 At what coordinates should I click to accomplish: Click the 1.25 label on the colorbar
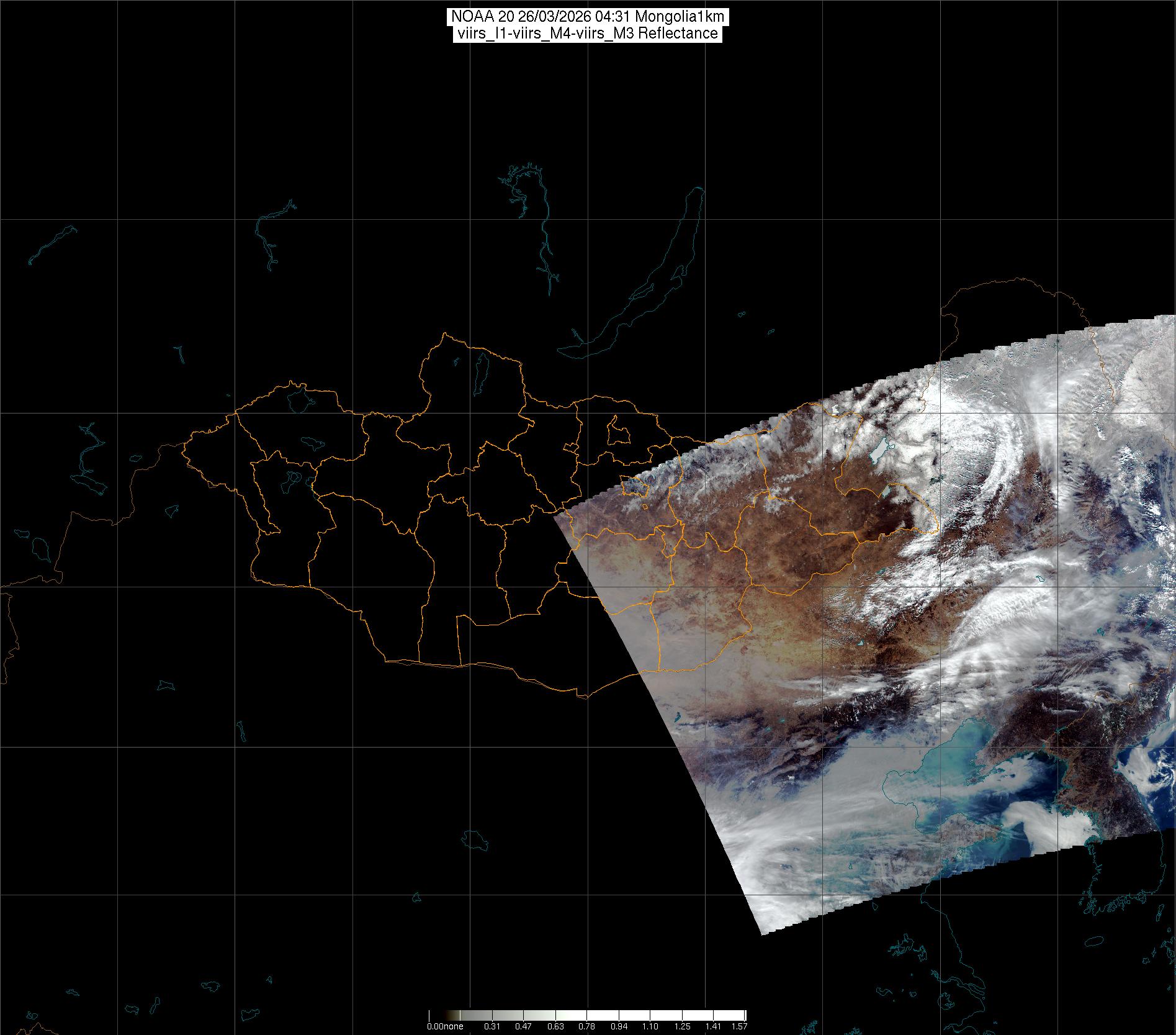point(682,1026)
